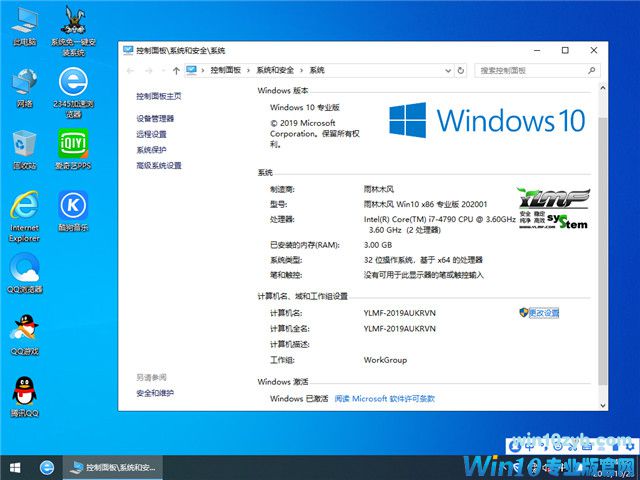Expand chevron after 系统和安全 breadcrumb
Screen dimensions: 640x480
coord(302,71)
